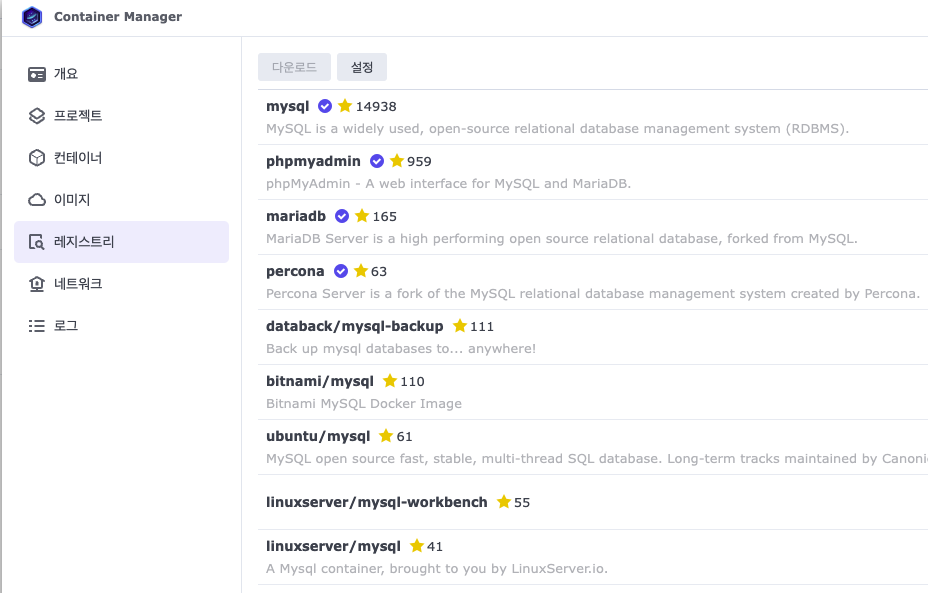Select the 네트워크 house icon
The image size is (928, 593).
(37, 284)
